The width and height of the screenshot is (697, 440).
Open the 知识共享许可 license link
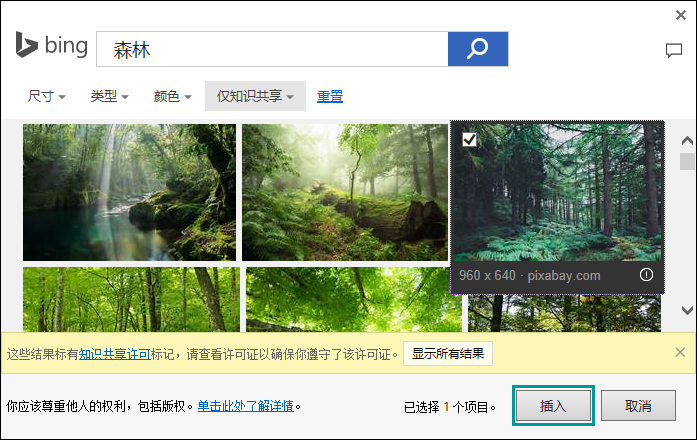115,353
